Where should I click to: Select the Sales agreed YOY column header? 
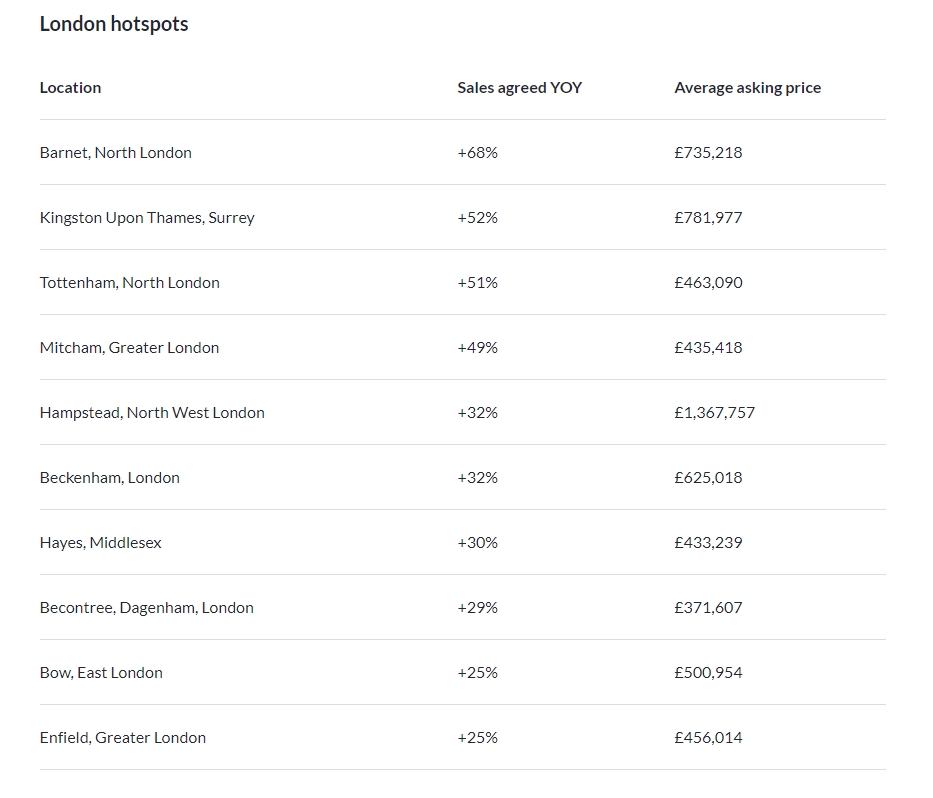coord(519,87)
